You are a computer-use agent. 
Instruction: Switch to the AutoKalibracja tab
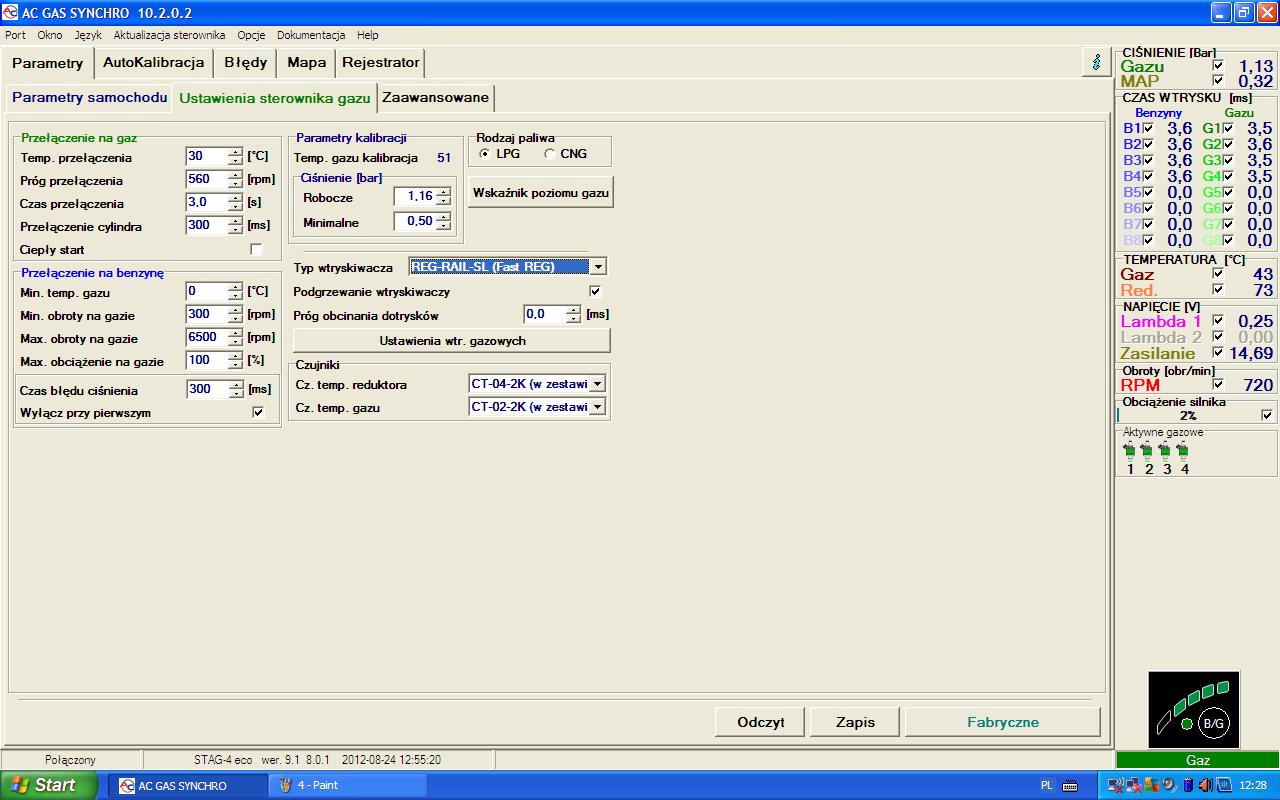coord(153,62)
